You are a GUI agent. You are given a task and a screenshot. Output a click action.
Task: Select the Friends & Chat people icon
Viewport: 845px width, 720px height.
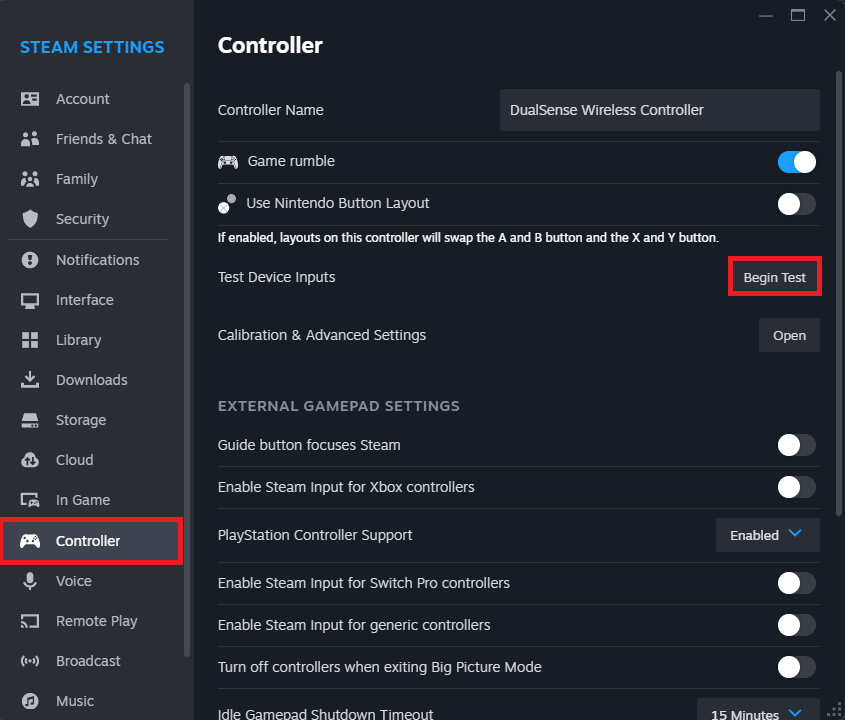pyautogui.click(x=30, y=139)
